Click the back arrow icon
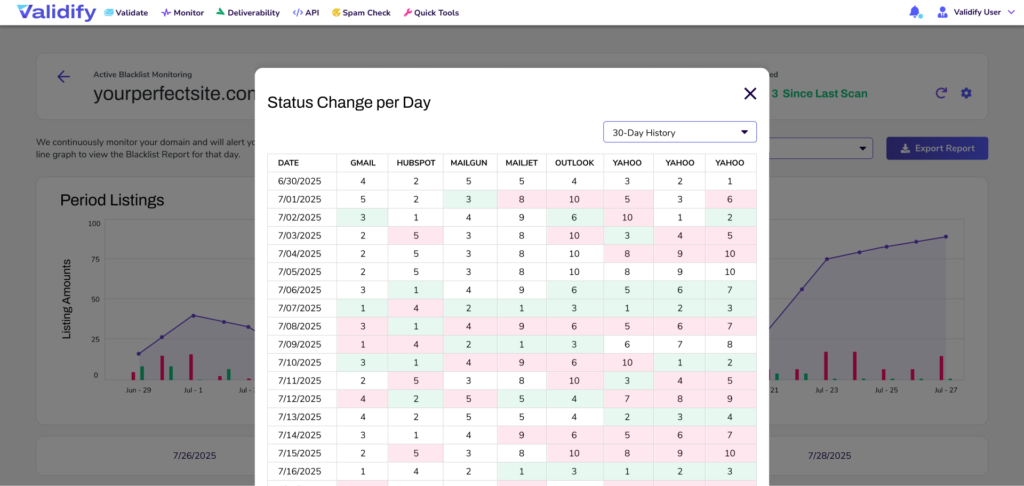 [64, 77]
